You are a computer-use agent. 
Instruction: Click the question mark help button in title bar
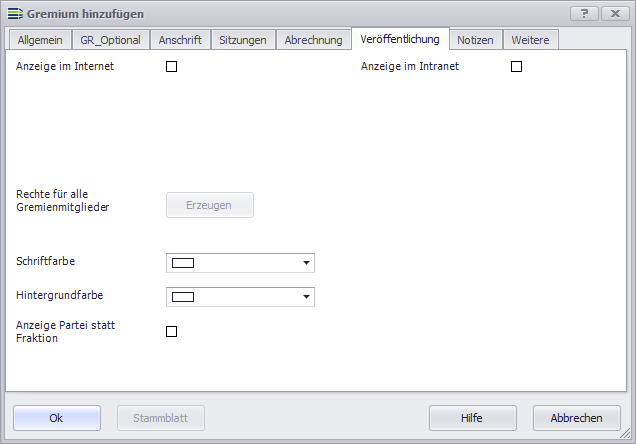584,13
